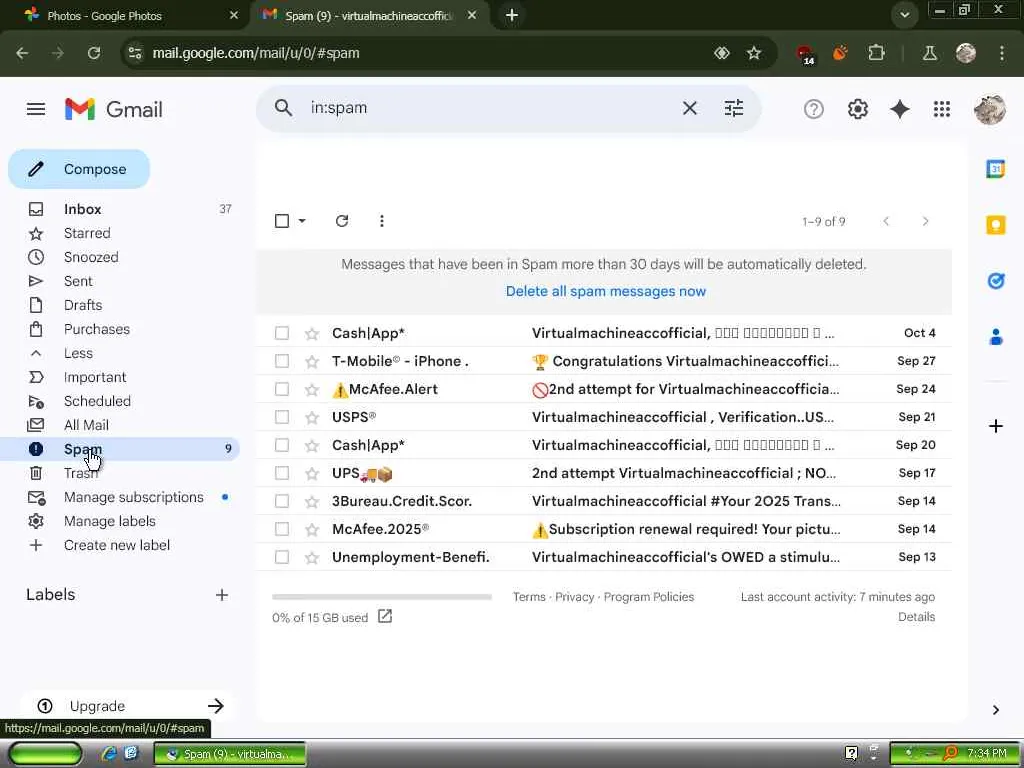Star the USPS email

pyautogui.click(x=312, y=417)
